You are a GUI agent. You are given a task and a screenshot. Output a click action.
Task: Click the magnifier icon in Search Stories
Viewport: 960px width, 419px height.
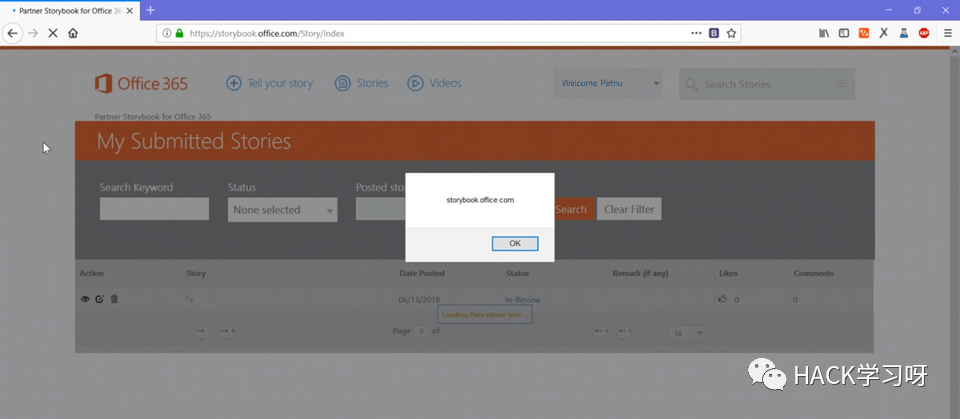pos(691,85)
